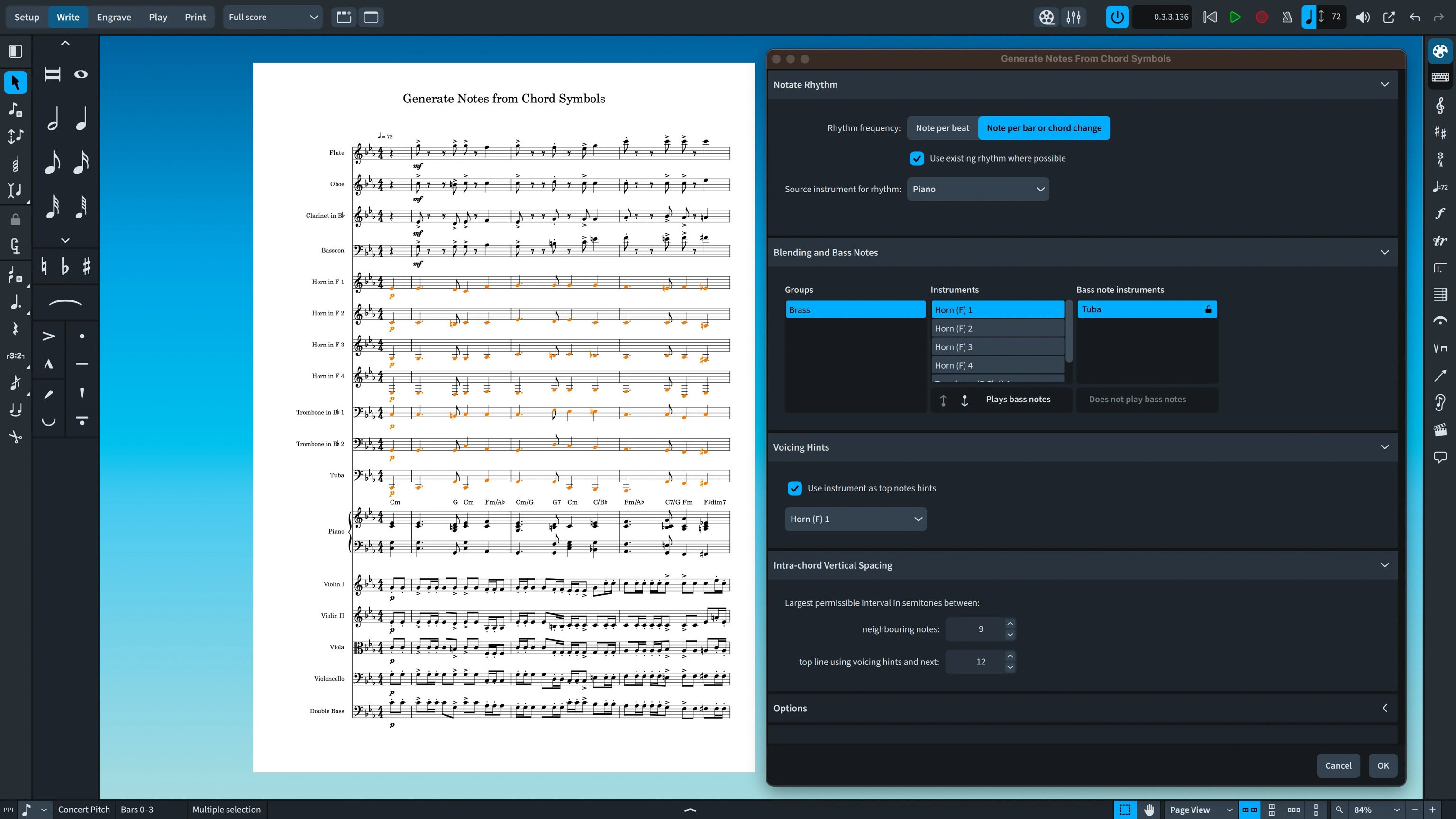Apply the tenuto articulation
1456x819 pixels.
[82, 364]
